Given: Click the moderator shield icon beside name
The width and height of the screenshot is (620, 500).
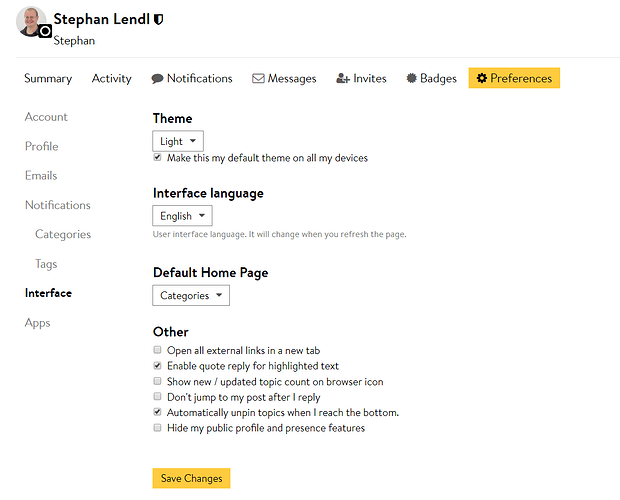Looking at the screenshot, I should pos(158,19).
